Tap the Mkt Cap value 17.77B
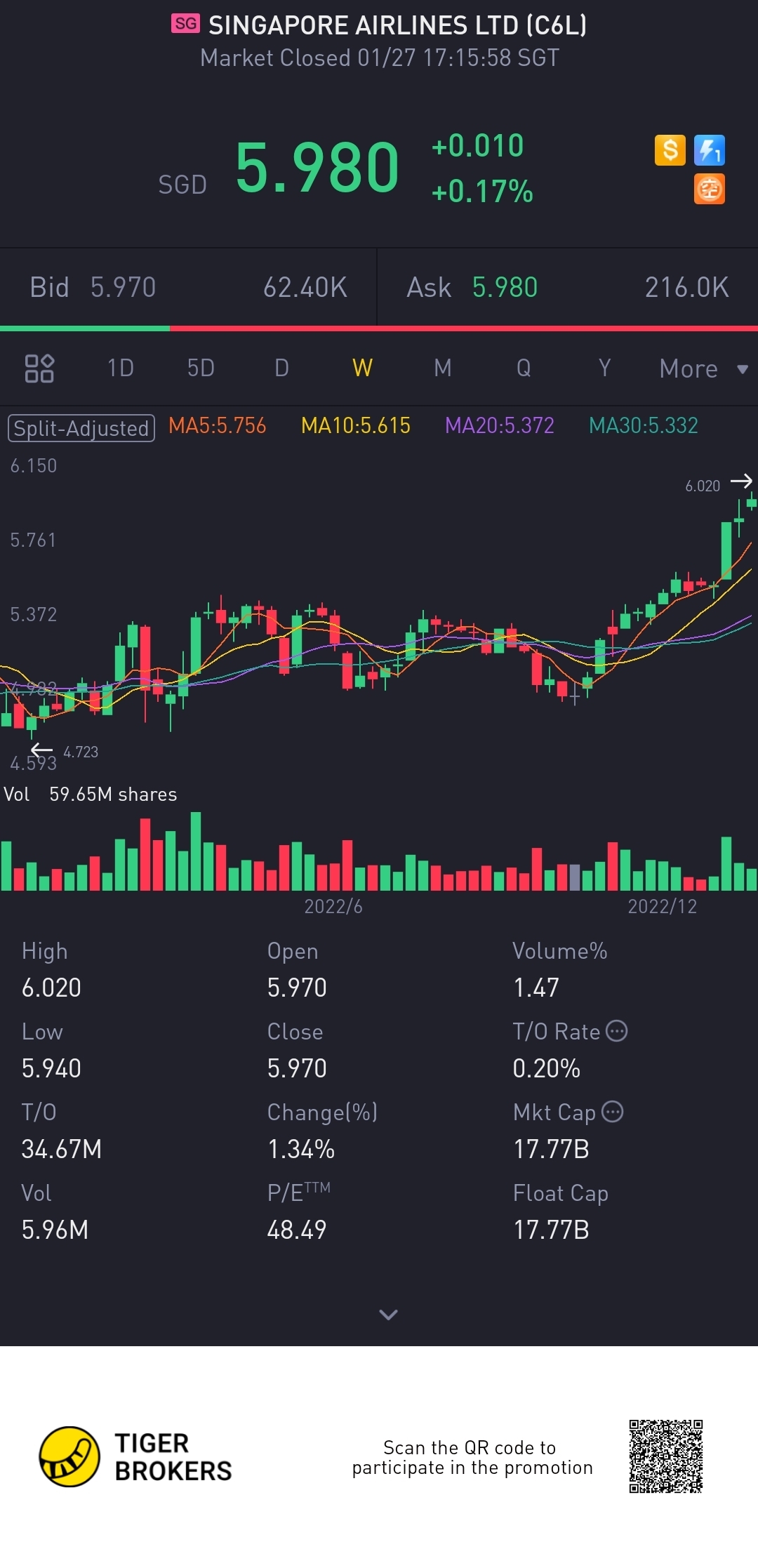This screenshot has width=758, height=1568. pyautogui.click(x=551, y=1149)
